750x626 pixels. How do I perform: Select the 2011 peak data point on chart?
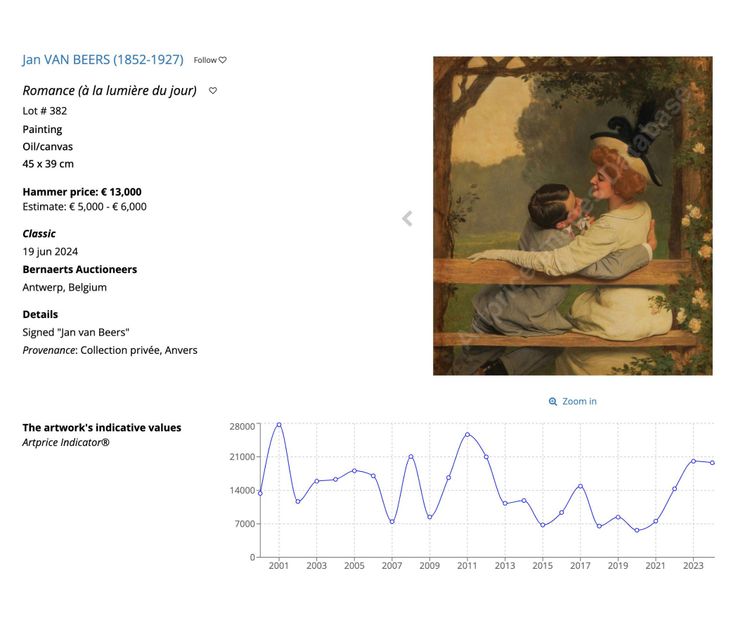pyautogui.click(x=467, y=435)
